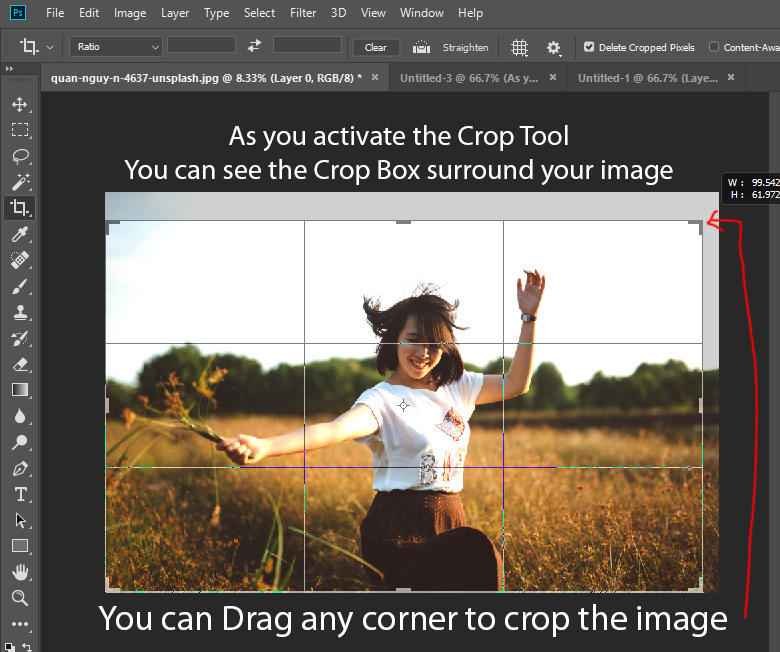Expand the Crop tool preset picker arrow

(50, 48)
